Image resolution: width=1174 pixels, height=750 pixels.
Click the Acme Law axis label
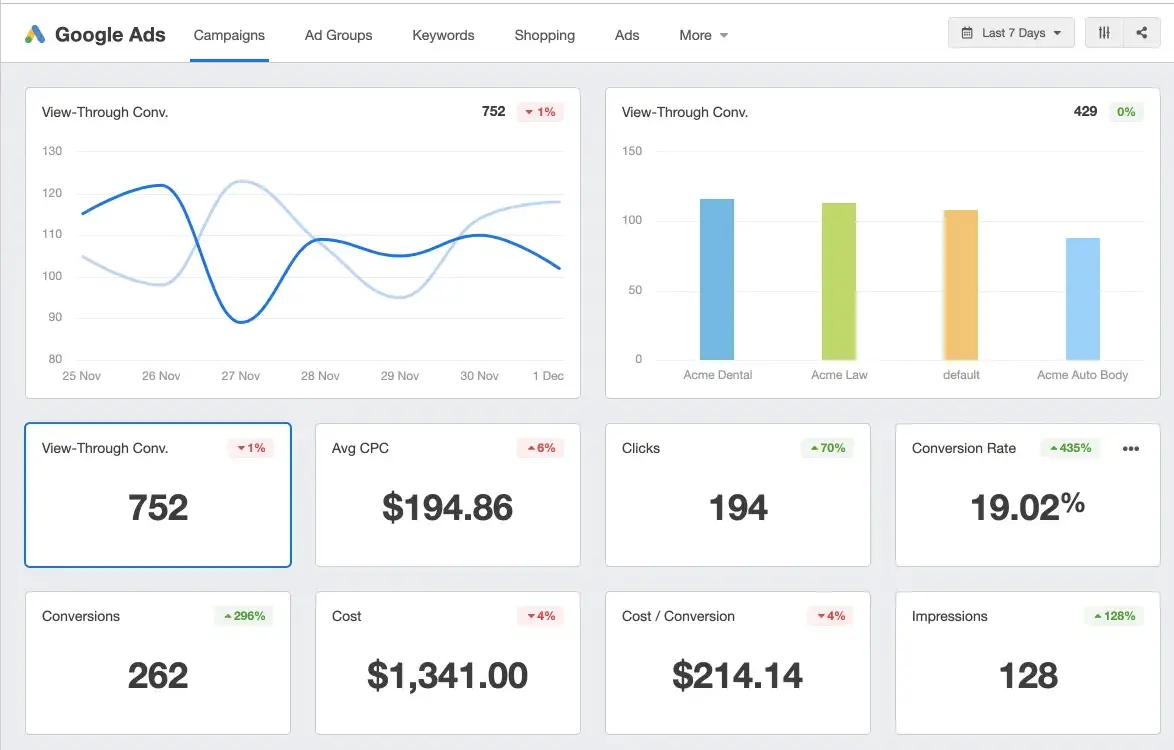pos(839,375)
